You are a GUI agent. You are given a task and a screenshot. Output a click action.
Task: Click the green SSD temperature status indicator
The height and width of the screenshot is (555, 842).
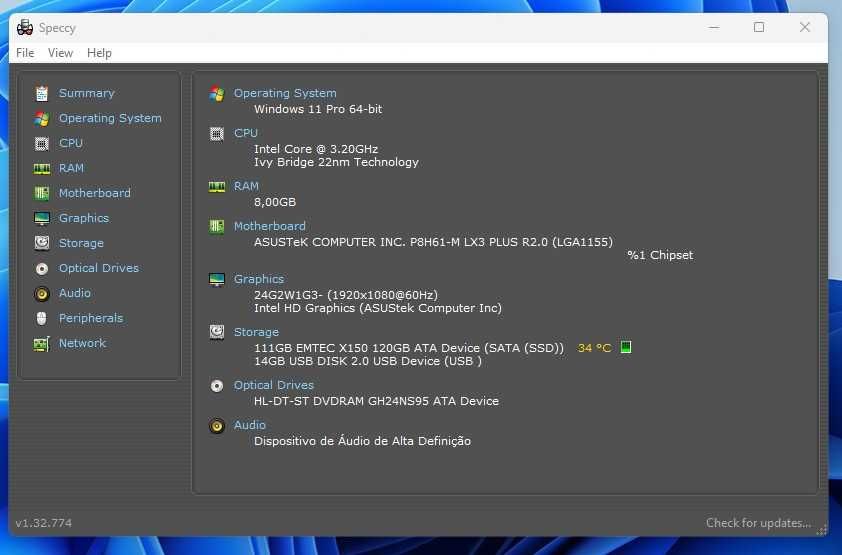point(626,347)
